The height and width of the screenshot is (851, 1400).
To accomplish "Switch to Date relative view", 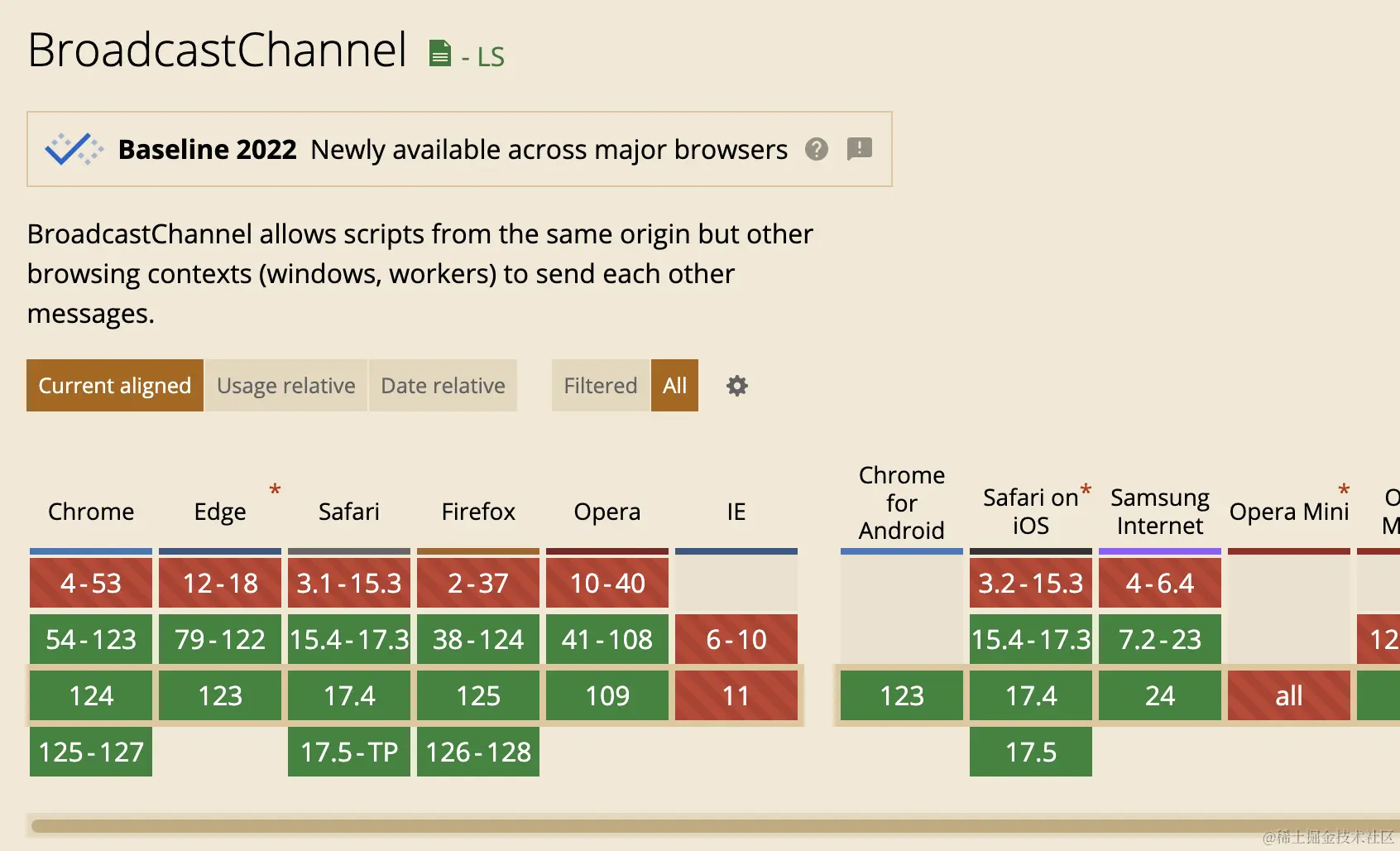I will (443, 386).
